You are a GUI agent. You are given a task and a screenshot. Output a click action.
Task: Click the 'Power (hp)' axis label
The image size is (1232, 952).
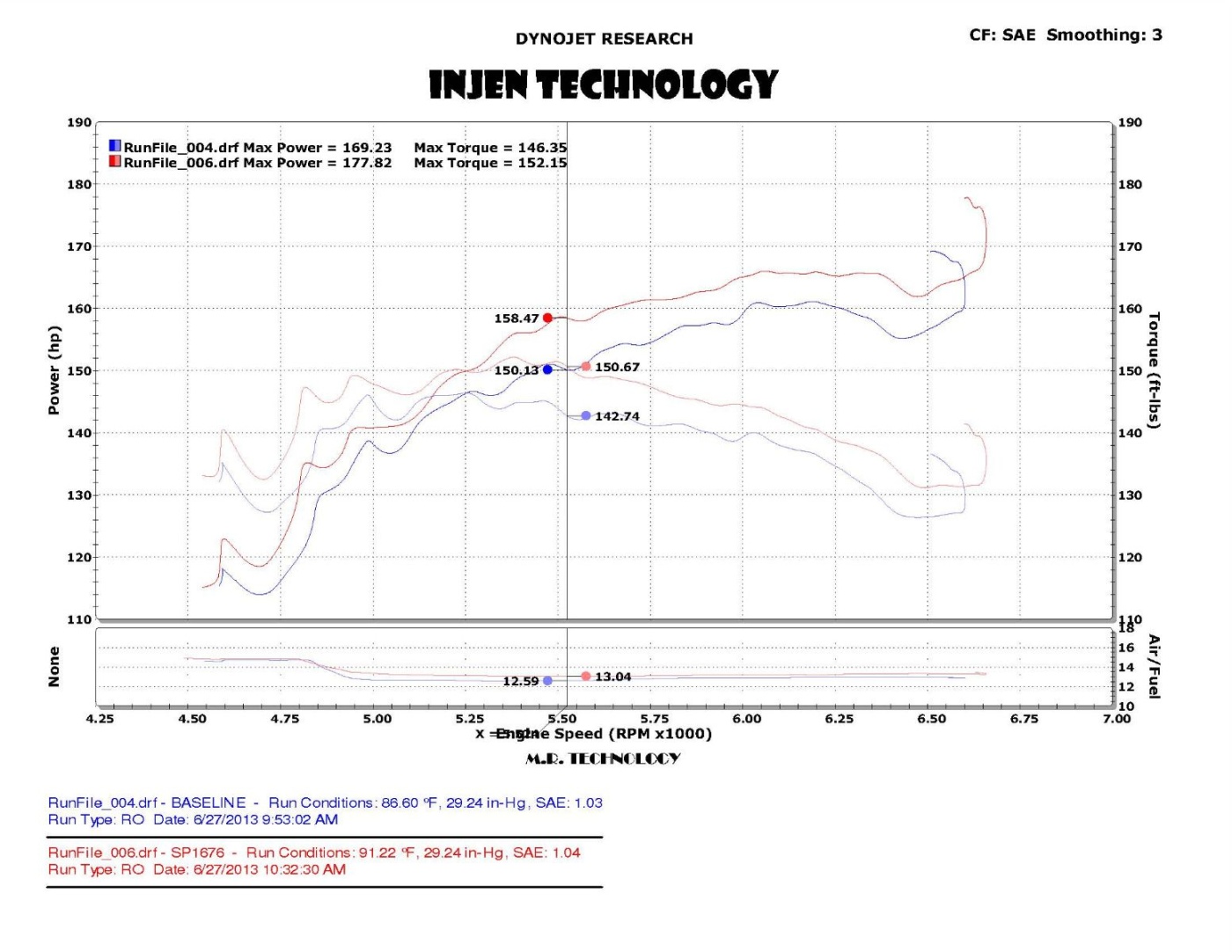55,370
